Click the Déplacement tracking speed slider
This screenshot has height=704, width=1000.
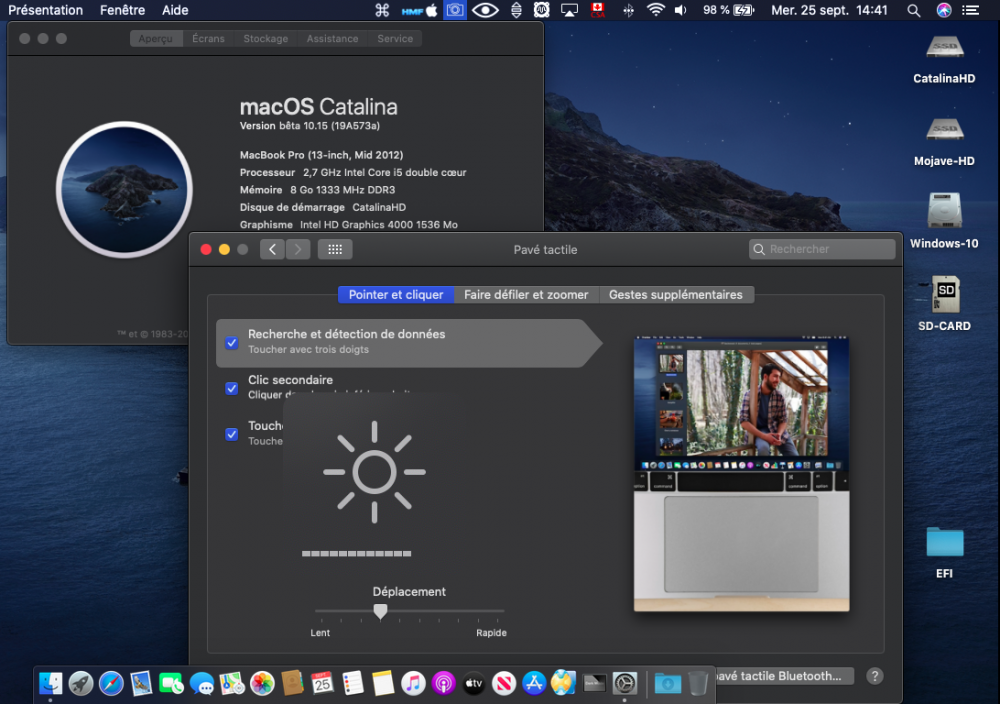pyautogui.click(x=409, y=612)
